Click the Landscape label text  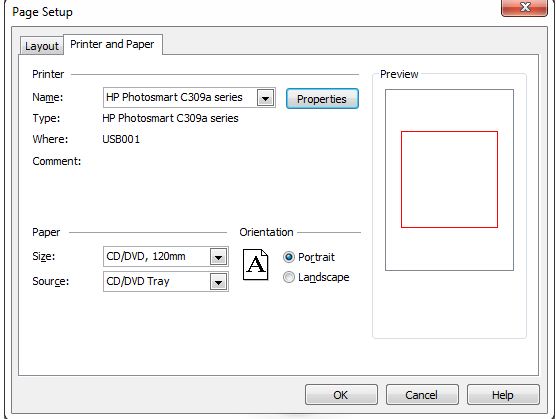tap(323, 277)
